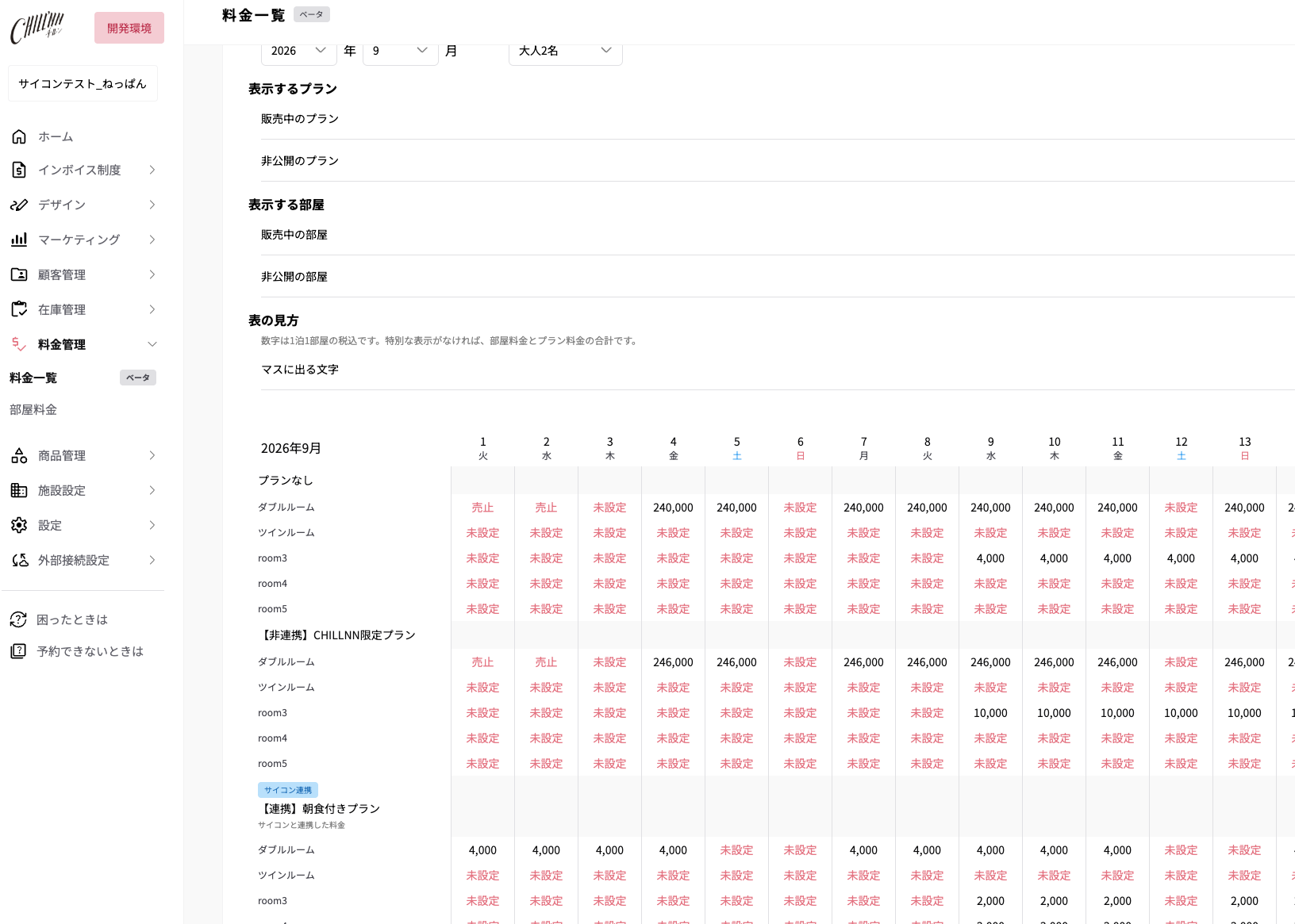Click the 開発環境 button
1295x924 pixels.
[x=129, y=28]
